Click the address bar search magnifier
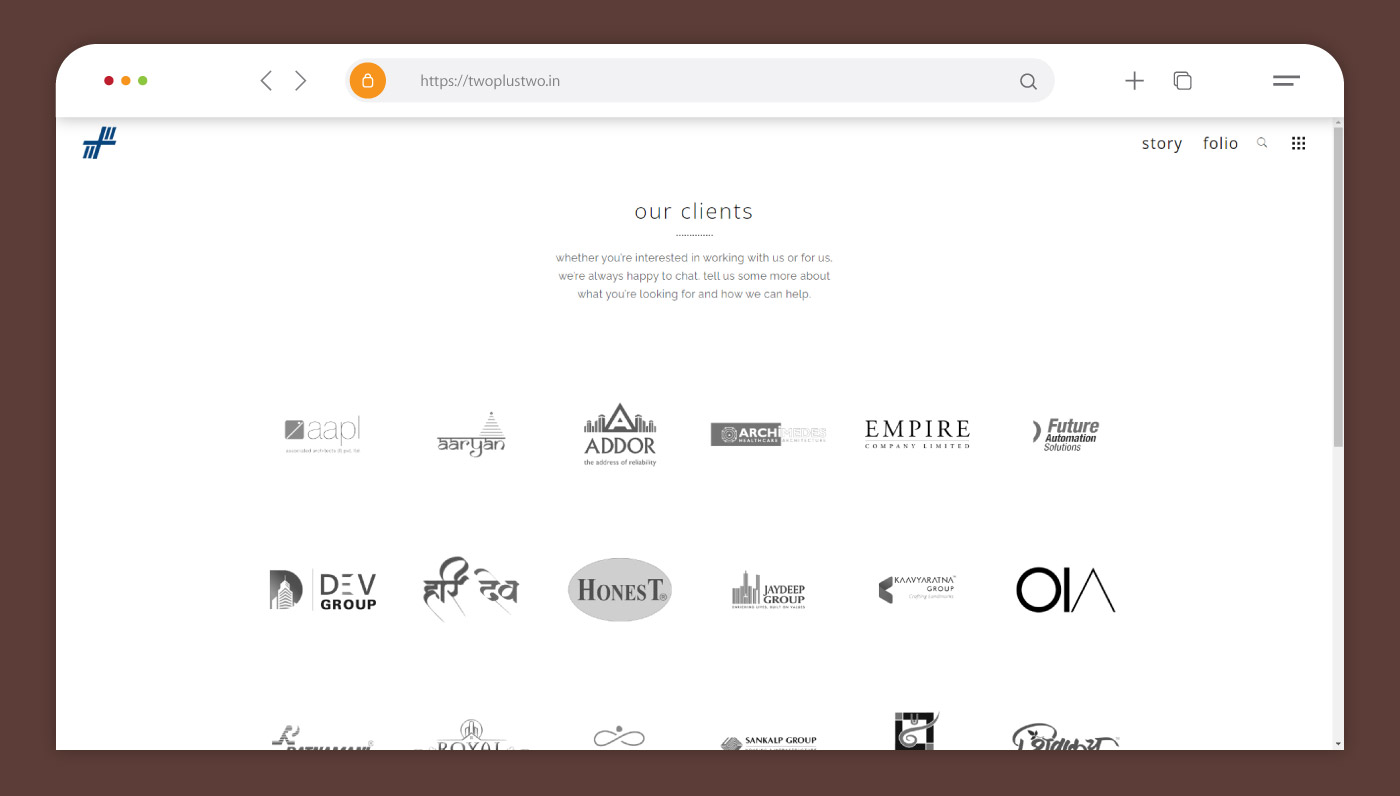Image resolution: width=1400 pixels, height=796 pixels. point(1028,81)
